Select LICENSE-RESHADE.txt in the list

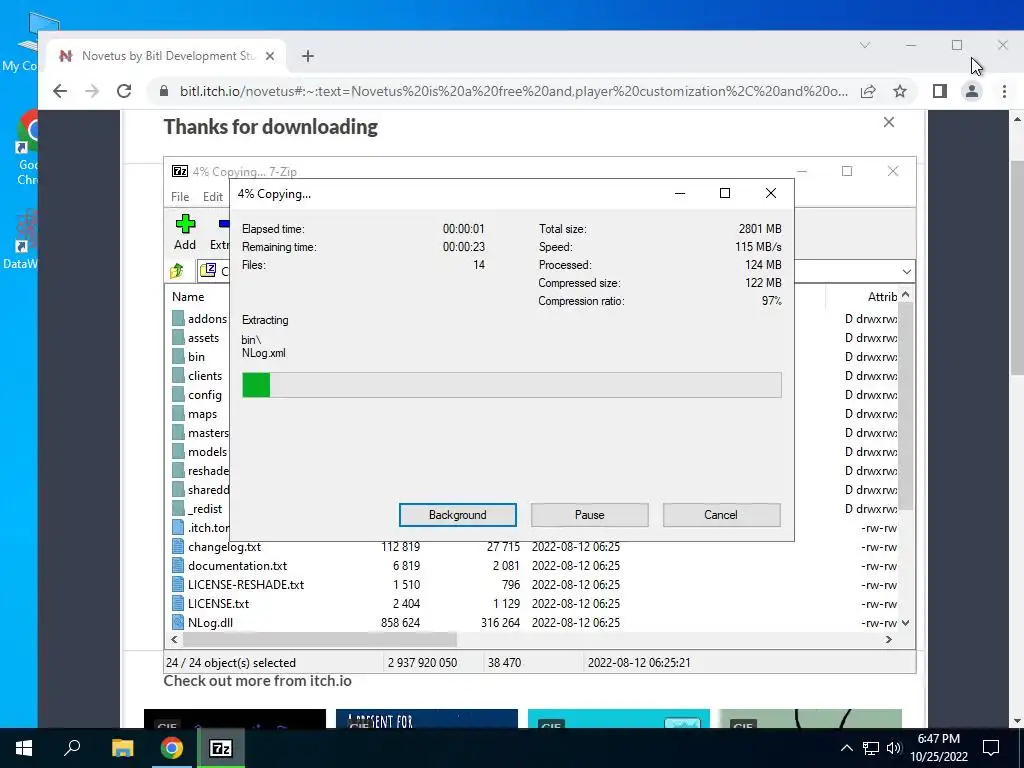pyautogui.click(x=246, y=584)
